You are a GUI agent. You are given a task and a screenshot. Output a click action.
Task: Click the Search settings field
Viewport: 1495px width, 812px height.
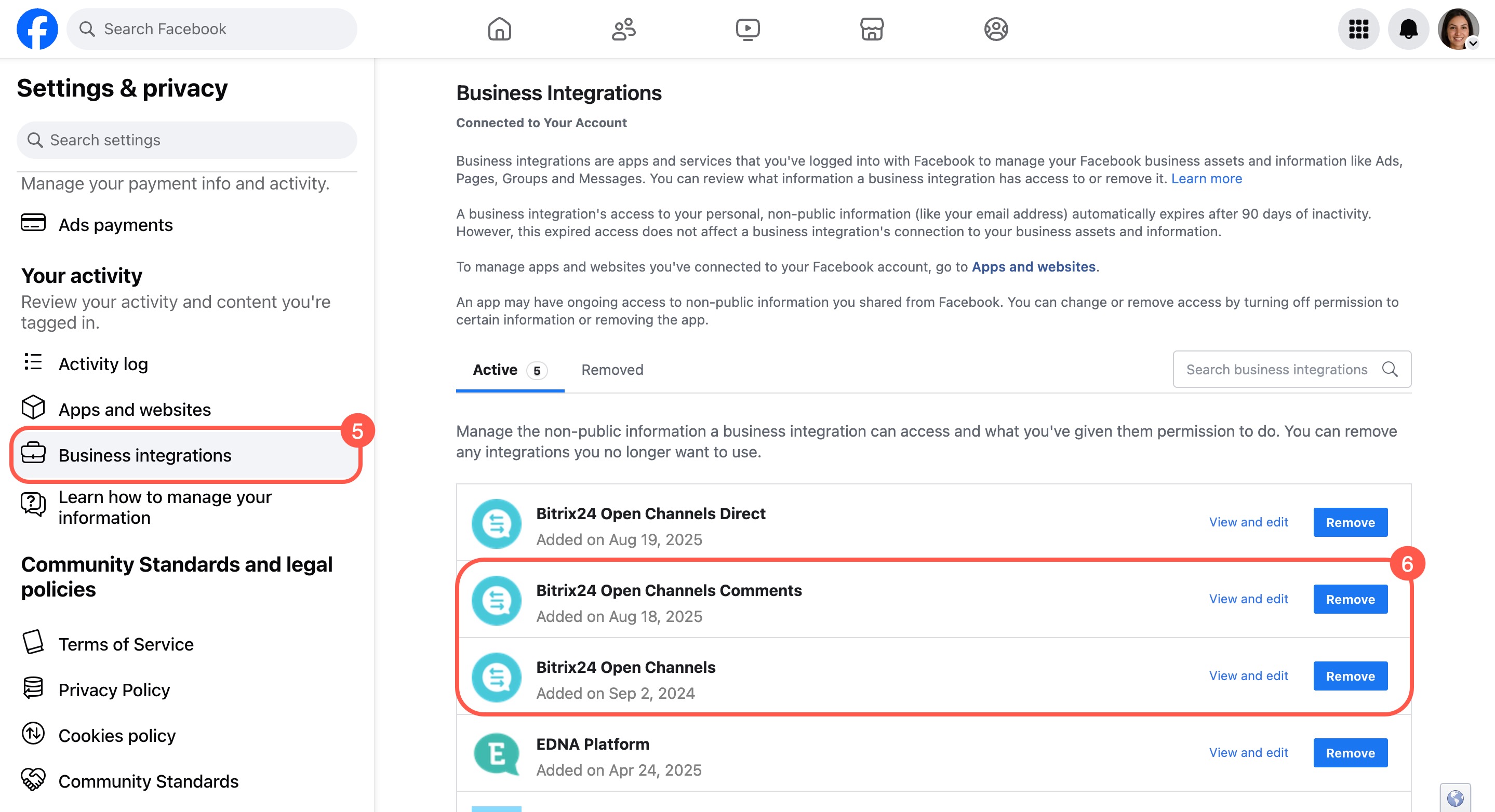click(187, 140)
